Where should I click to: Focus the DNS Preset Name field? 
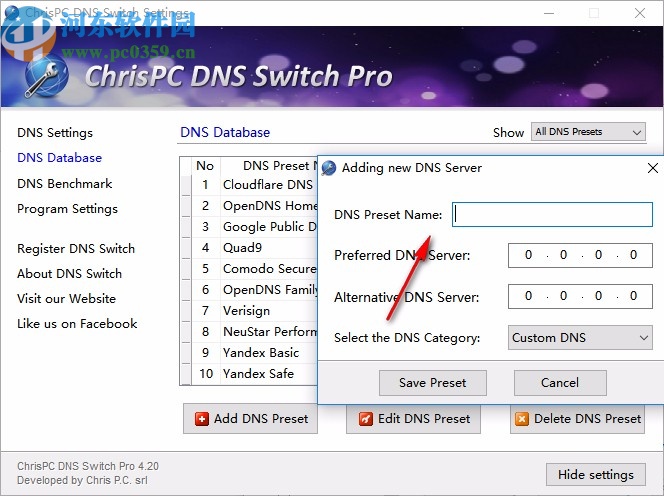click(552, 215)
